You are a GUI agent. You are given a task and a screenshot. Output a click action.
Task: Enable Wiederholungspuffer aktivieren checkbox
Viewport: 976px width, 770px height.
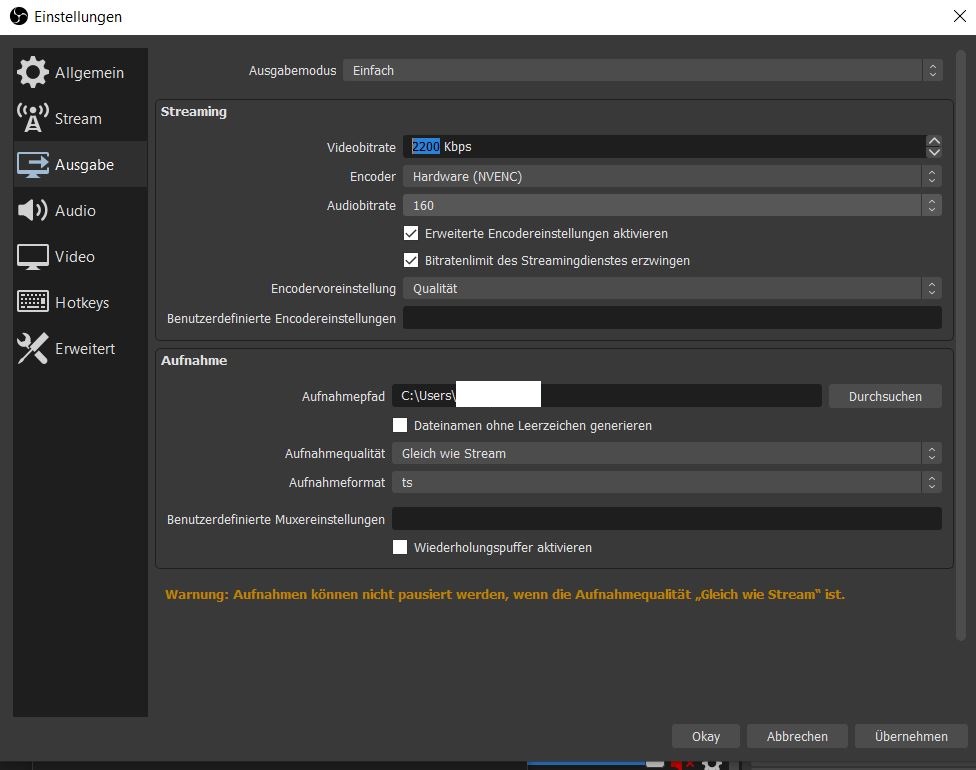point(400,547)
